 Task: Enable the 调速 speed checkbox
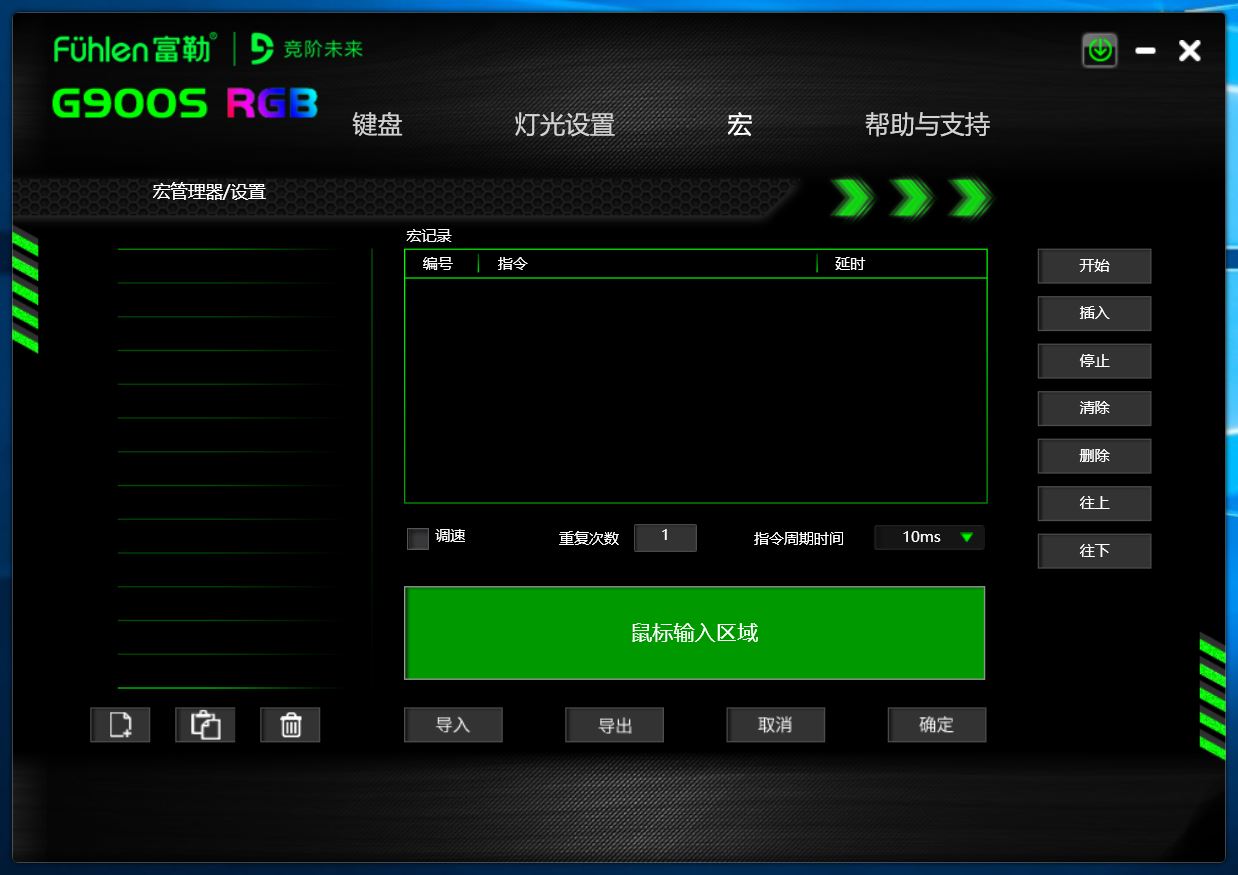417,537
